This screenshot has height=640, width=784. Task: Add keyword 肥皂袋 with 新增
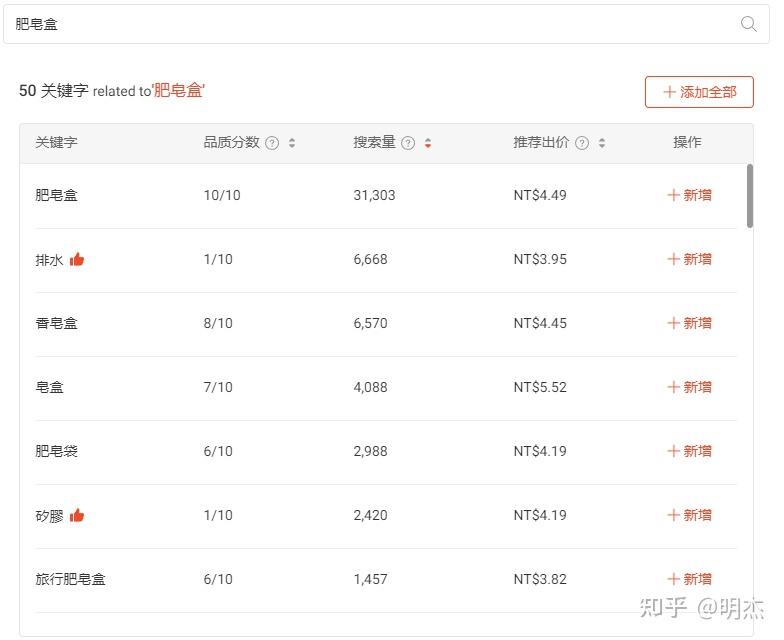(689, 451)
